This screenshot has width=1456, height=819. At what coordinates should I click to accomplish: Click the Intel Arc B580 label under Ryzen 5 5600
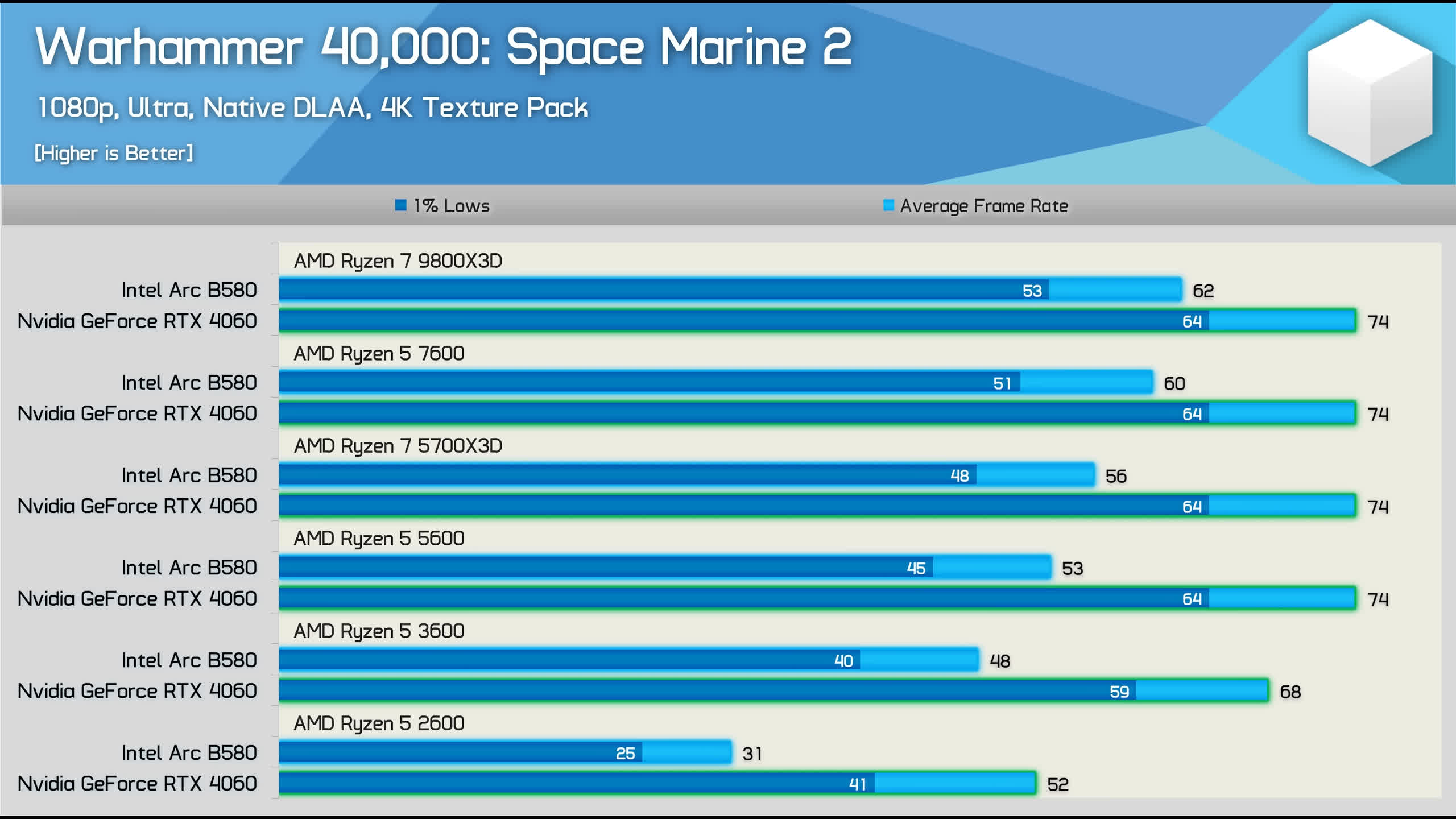189,568
